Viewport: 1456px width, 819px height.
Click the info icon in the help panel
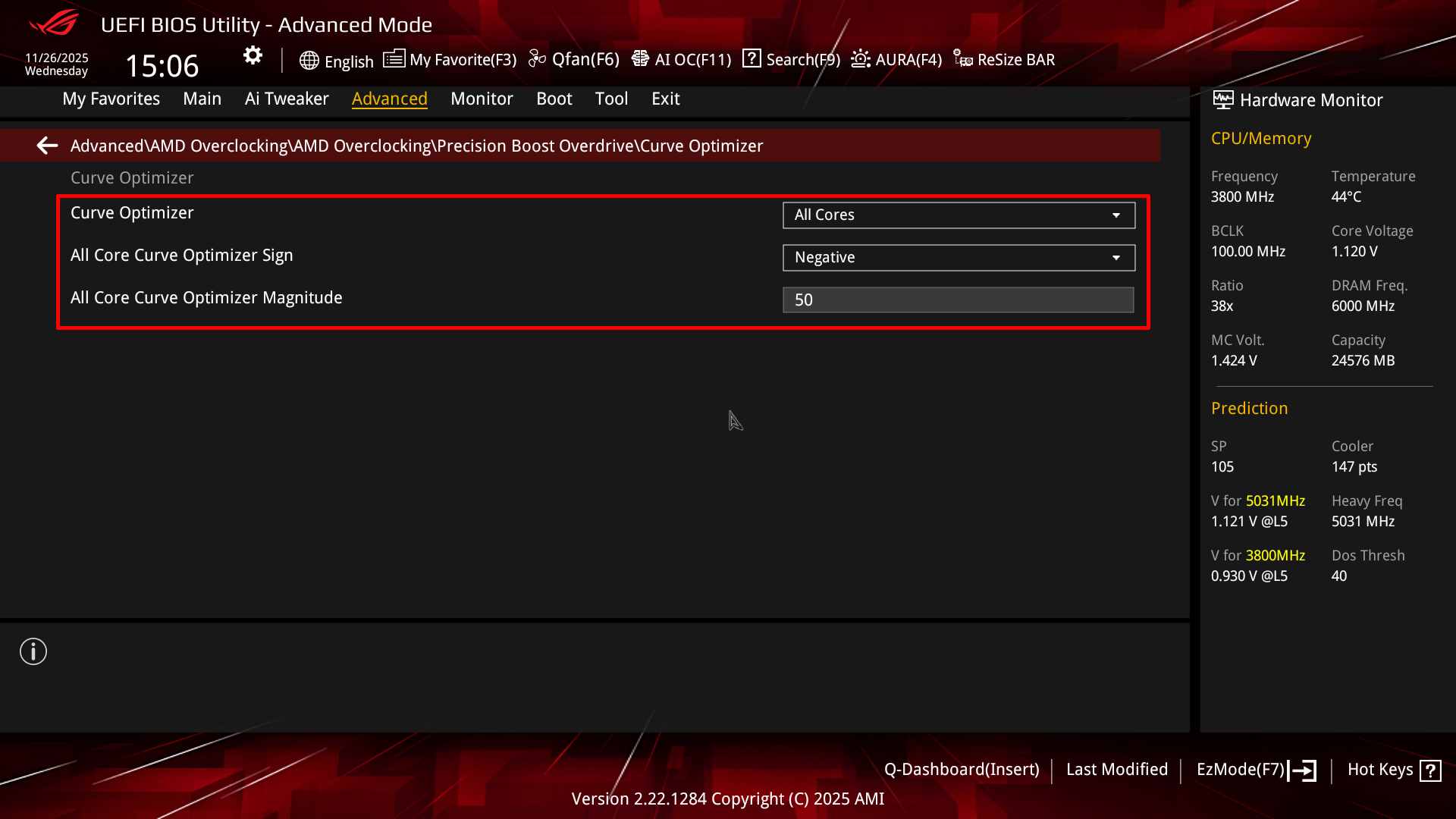pos(33,651)
